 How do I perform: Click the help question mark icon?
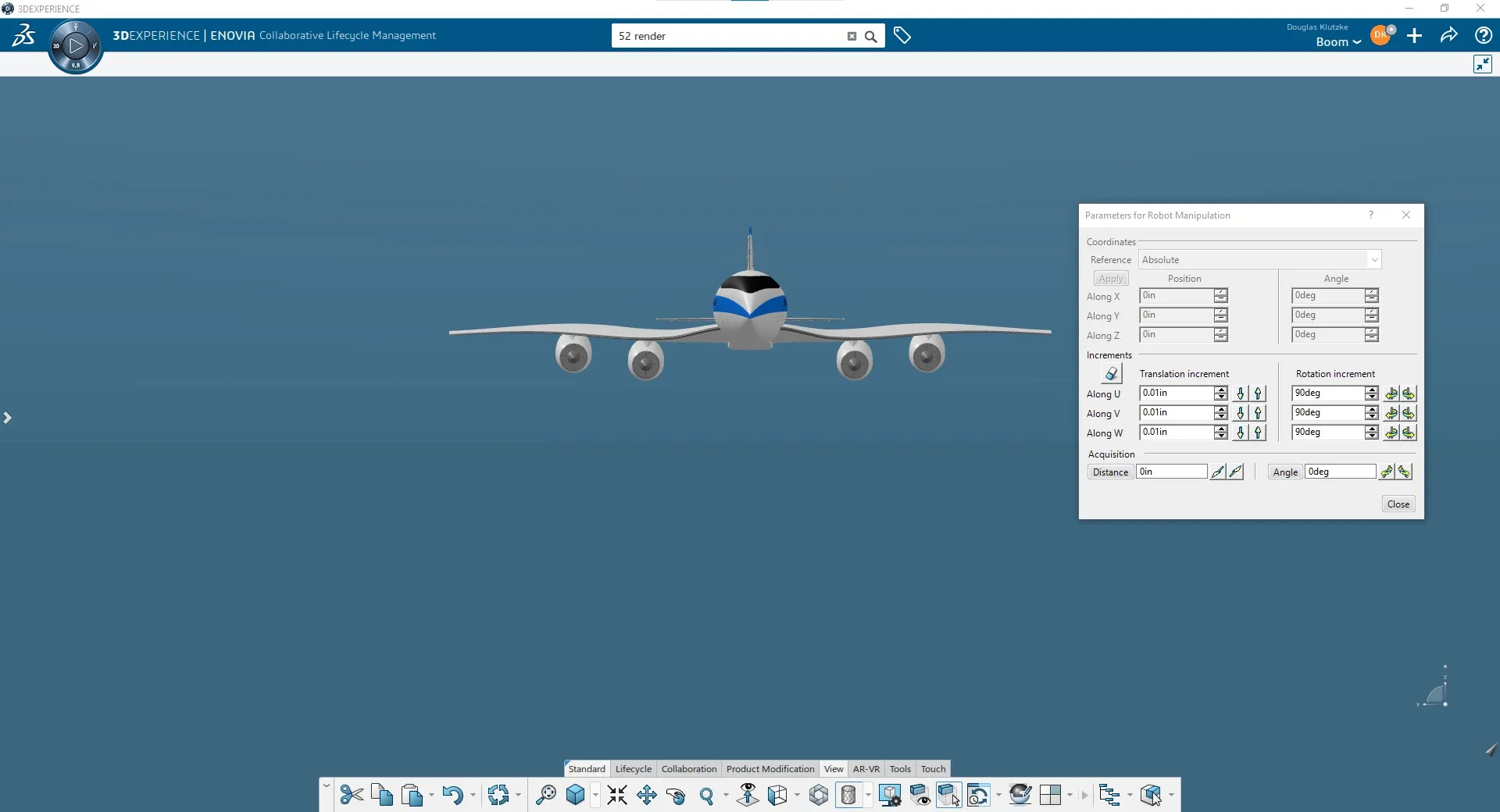pyautogui.click(x=1482, y=36)
